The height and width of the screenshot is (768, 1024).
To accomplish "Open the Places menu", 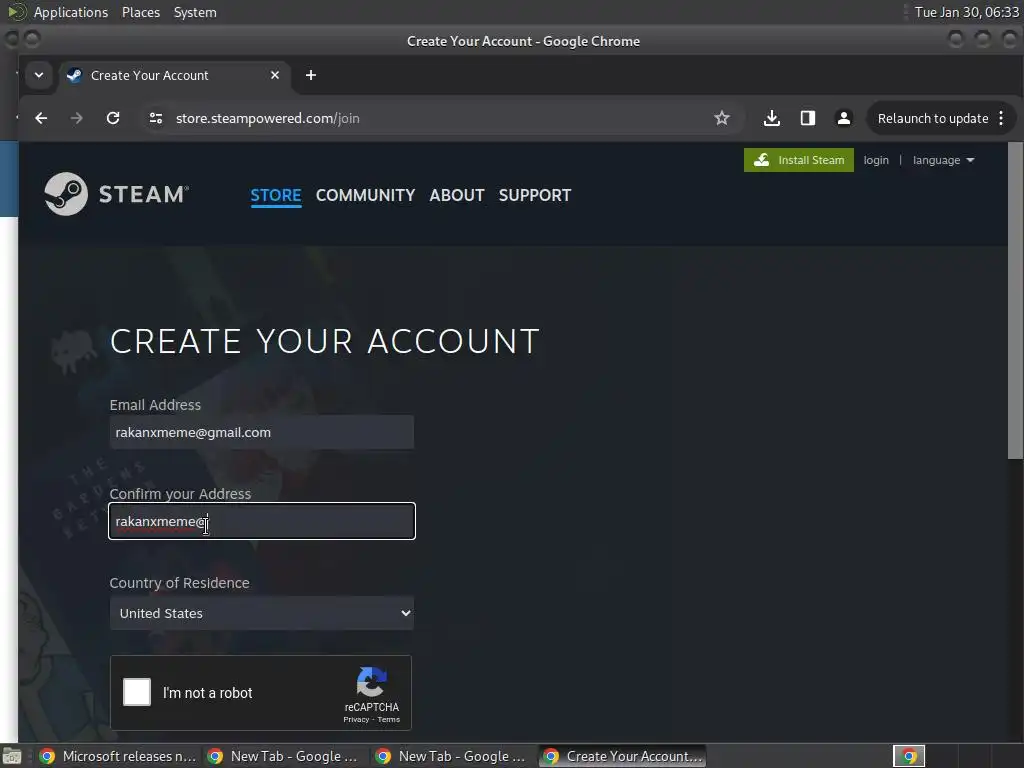I will pos(140,12).
